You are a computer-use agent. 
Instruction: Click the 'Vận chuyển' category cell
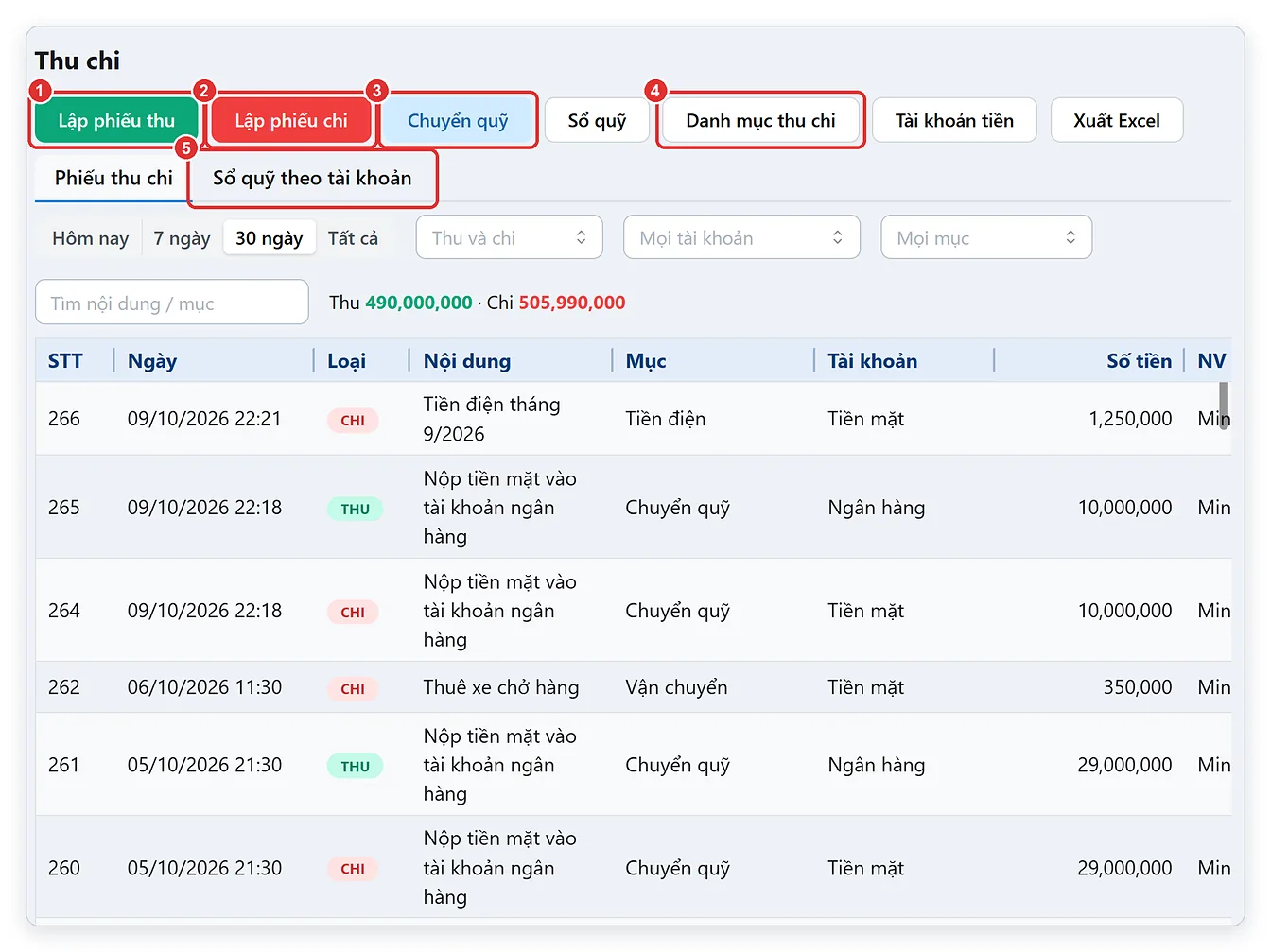click(676, 687)
